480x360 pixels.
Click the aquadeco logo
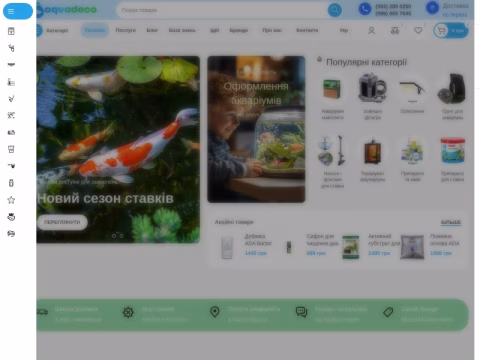pyautogui.click(x=67, y=10)
